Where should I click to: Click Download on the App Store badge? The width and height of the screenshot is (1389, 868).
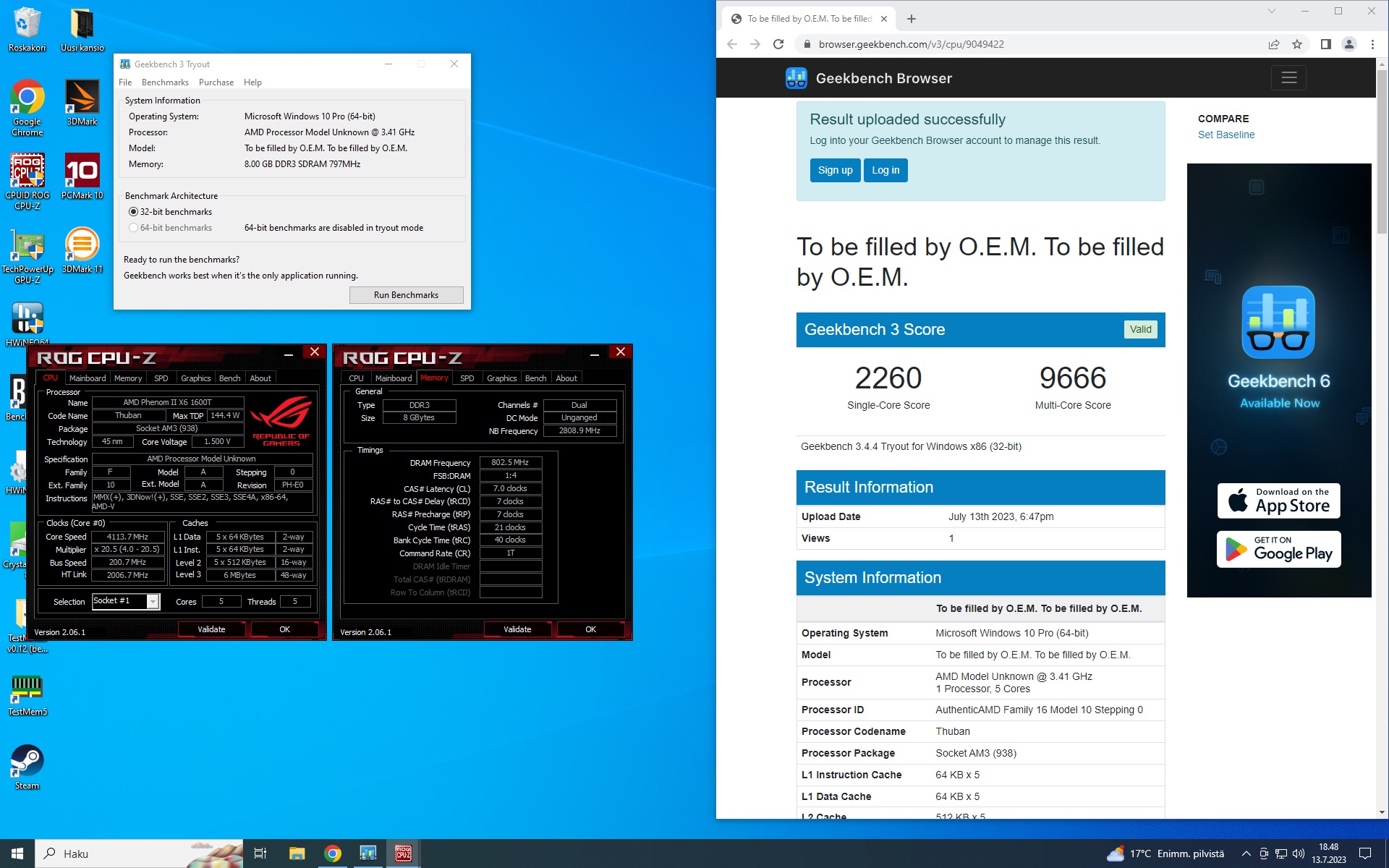(1278, 501)
